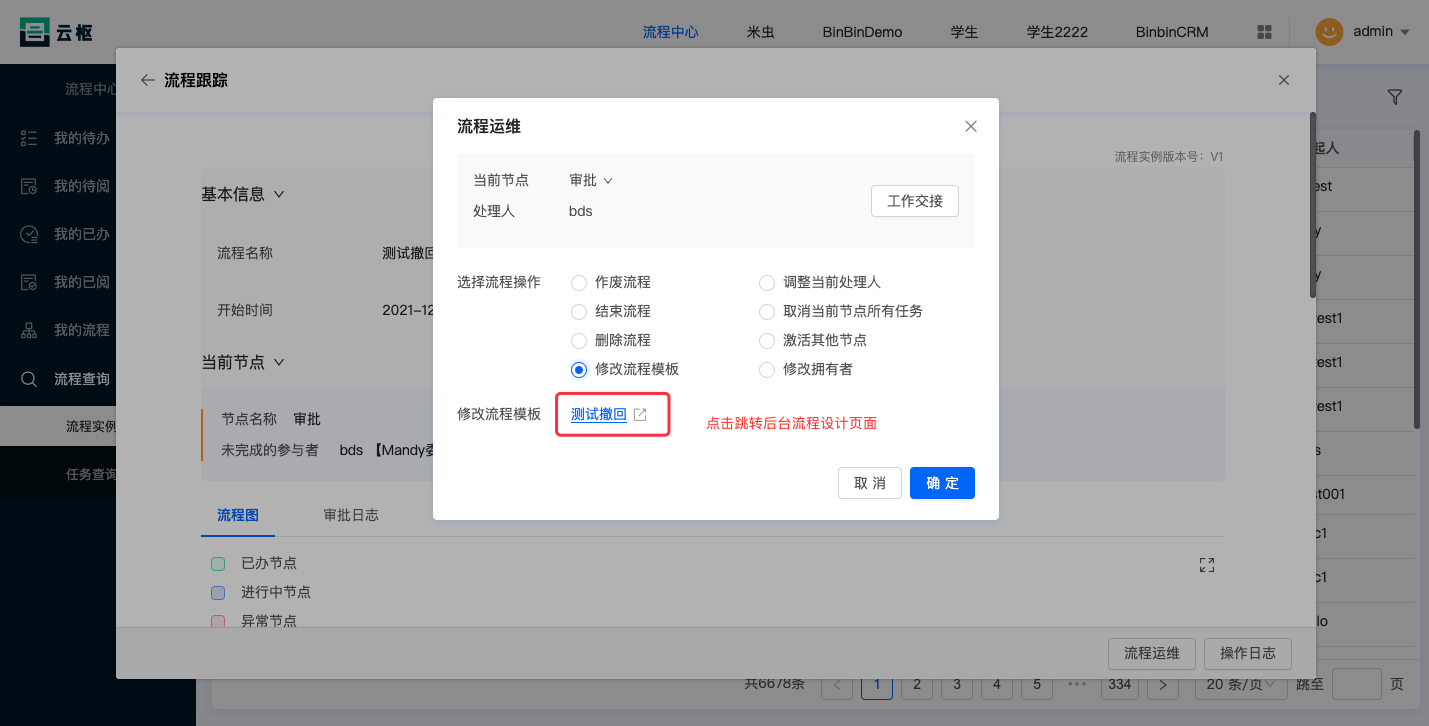Select the 修改拥有者 radio option
This screenshot has height=726, width=1429.
(767, 370)
